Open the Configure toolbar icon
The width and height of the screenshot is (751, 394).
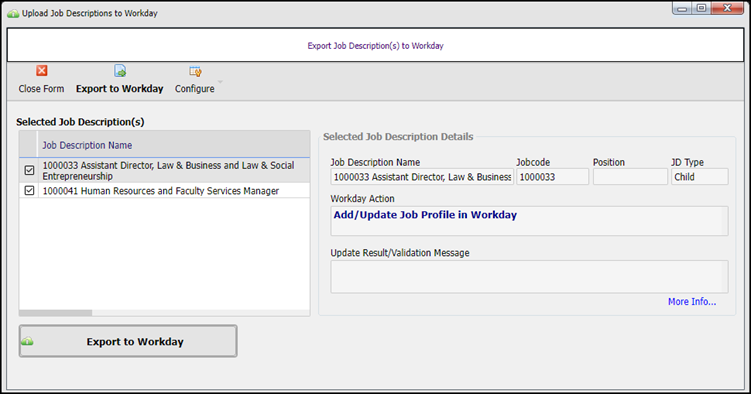[x=195, y=71]
